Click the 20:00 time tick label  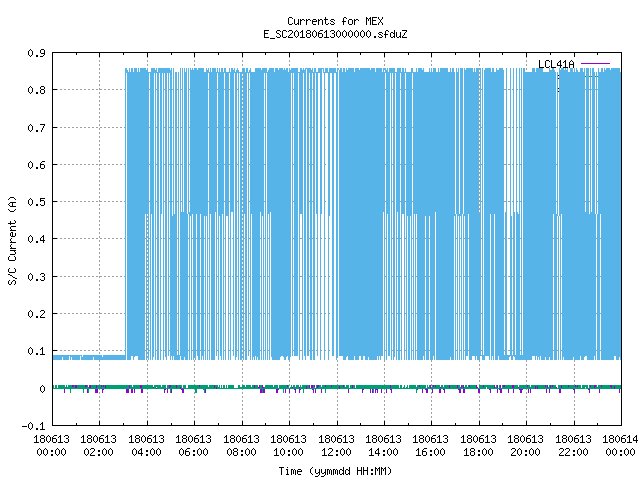point(525,452)
